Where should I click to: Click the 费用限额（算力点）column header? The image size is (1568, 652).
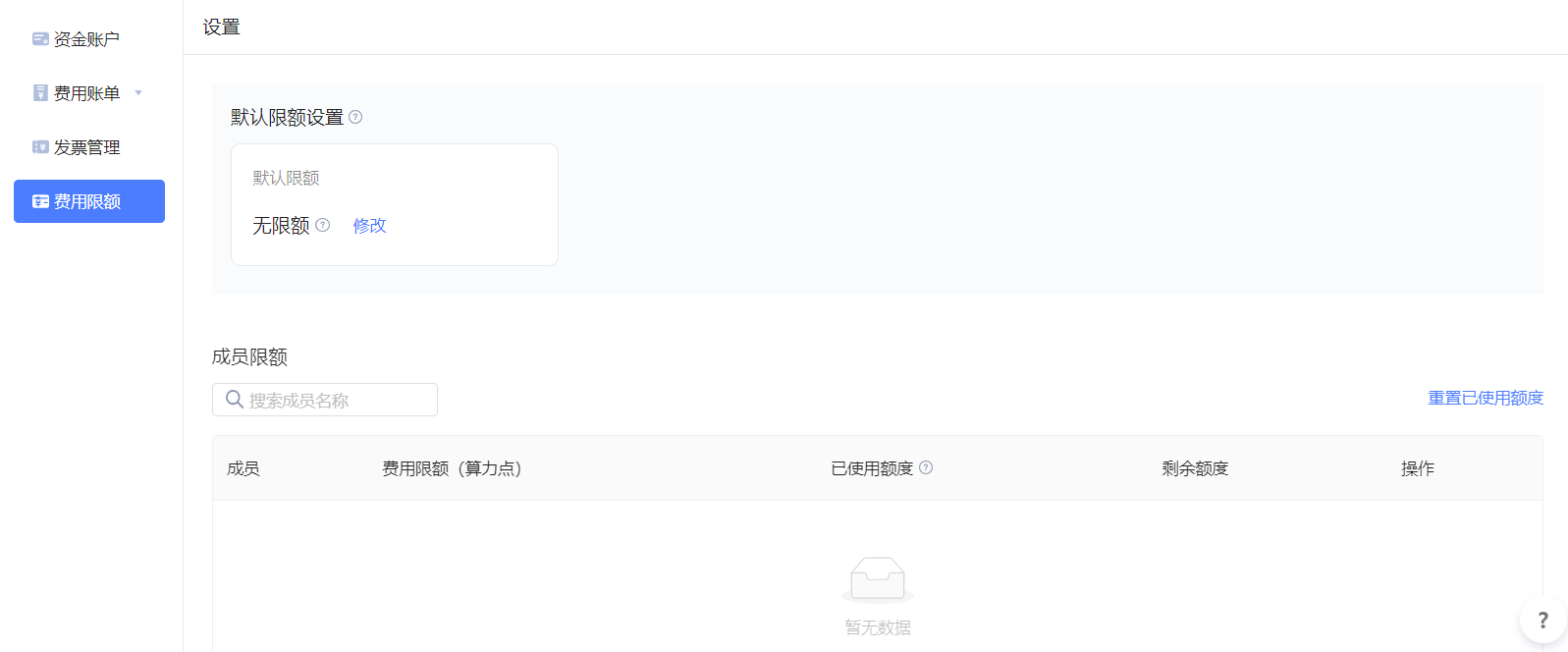click(452, 468)
